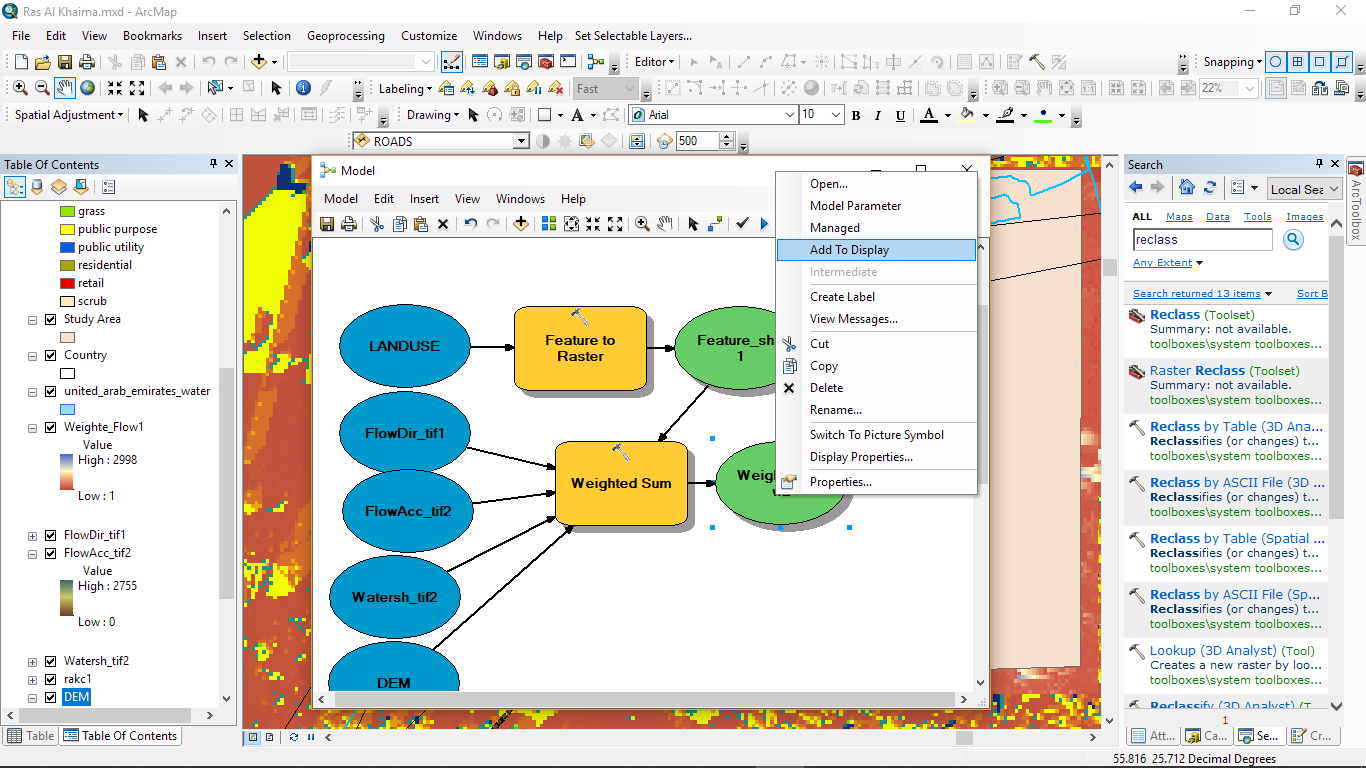Viewport: 1366px width, 768px height.
Task: Open ArcToolbox from the Standard toolbar
Action: tap(546, 62)
